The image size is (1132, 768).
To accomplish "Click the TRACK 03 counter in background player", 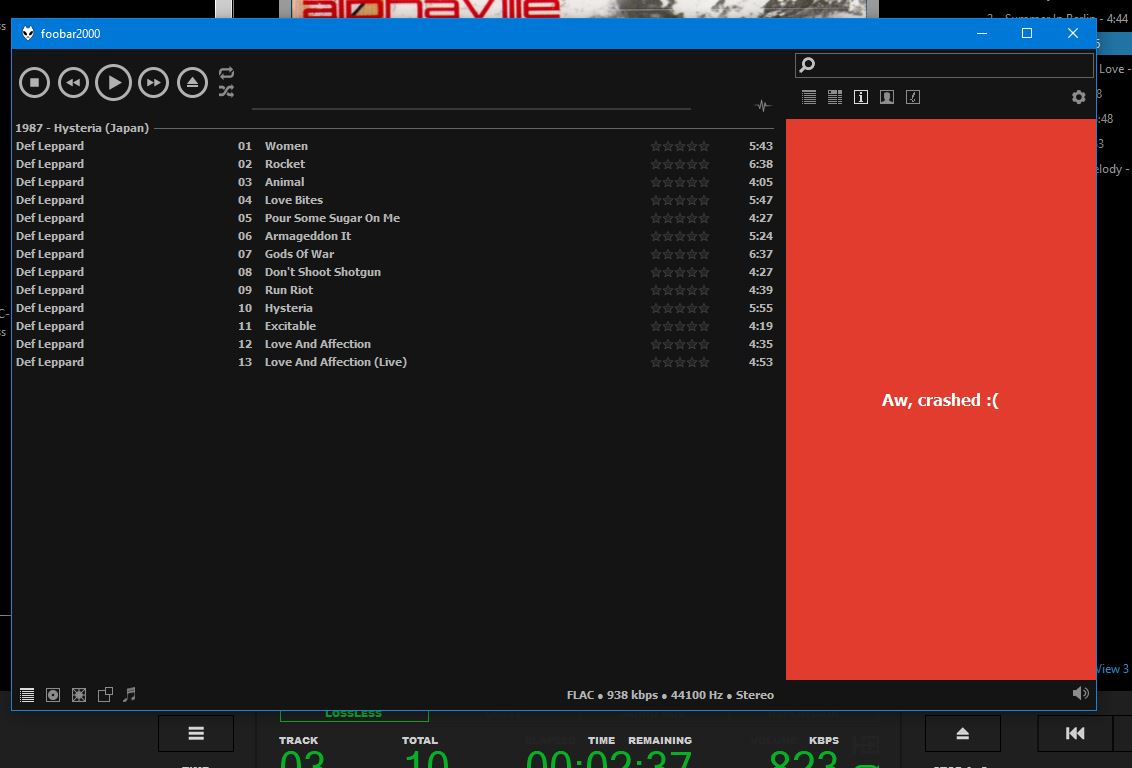I will pos(300,753).
